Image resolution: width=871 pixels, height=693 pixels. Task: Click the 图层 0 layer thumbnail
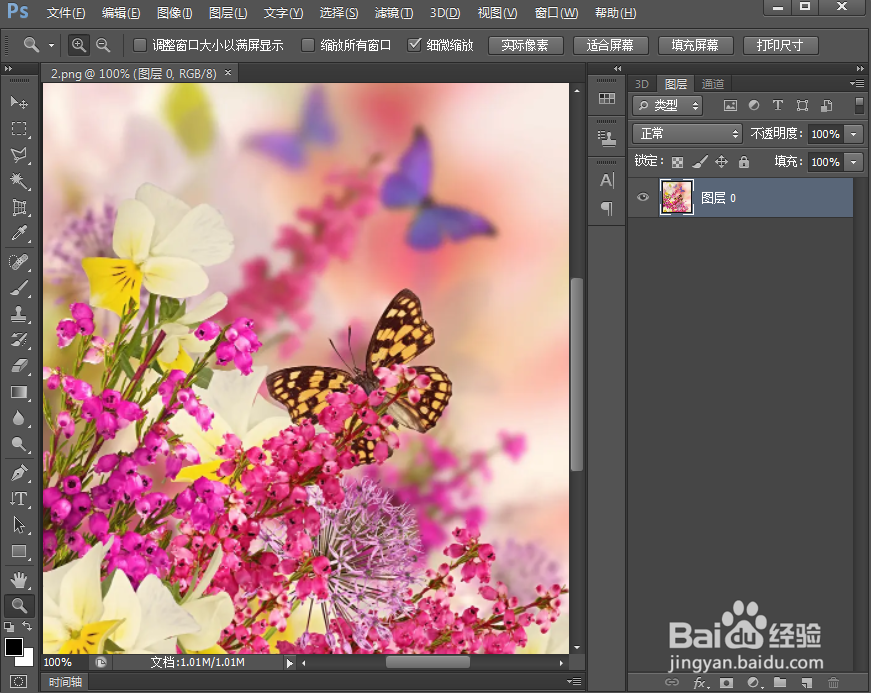(x=676, y=197)
